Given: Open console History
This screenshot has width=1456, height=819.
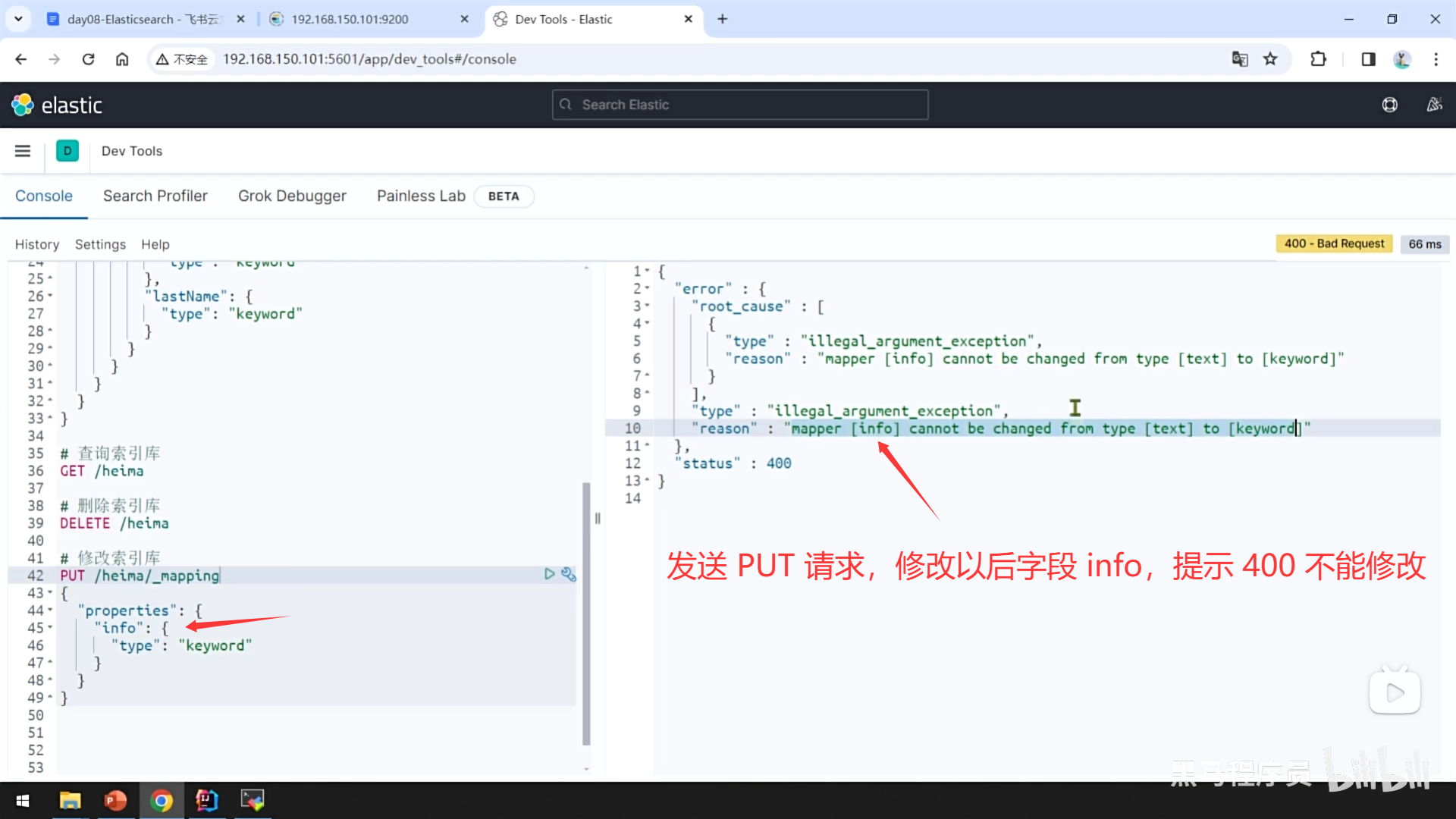Looking at the screenshot, I should tap(36, 244).
